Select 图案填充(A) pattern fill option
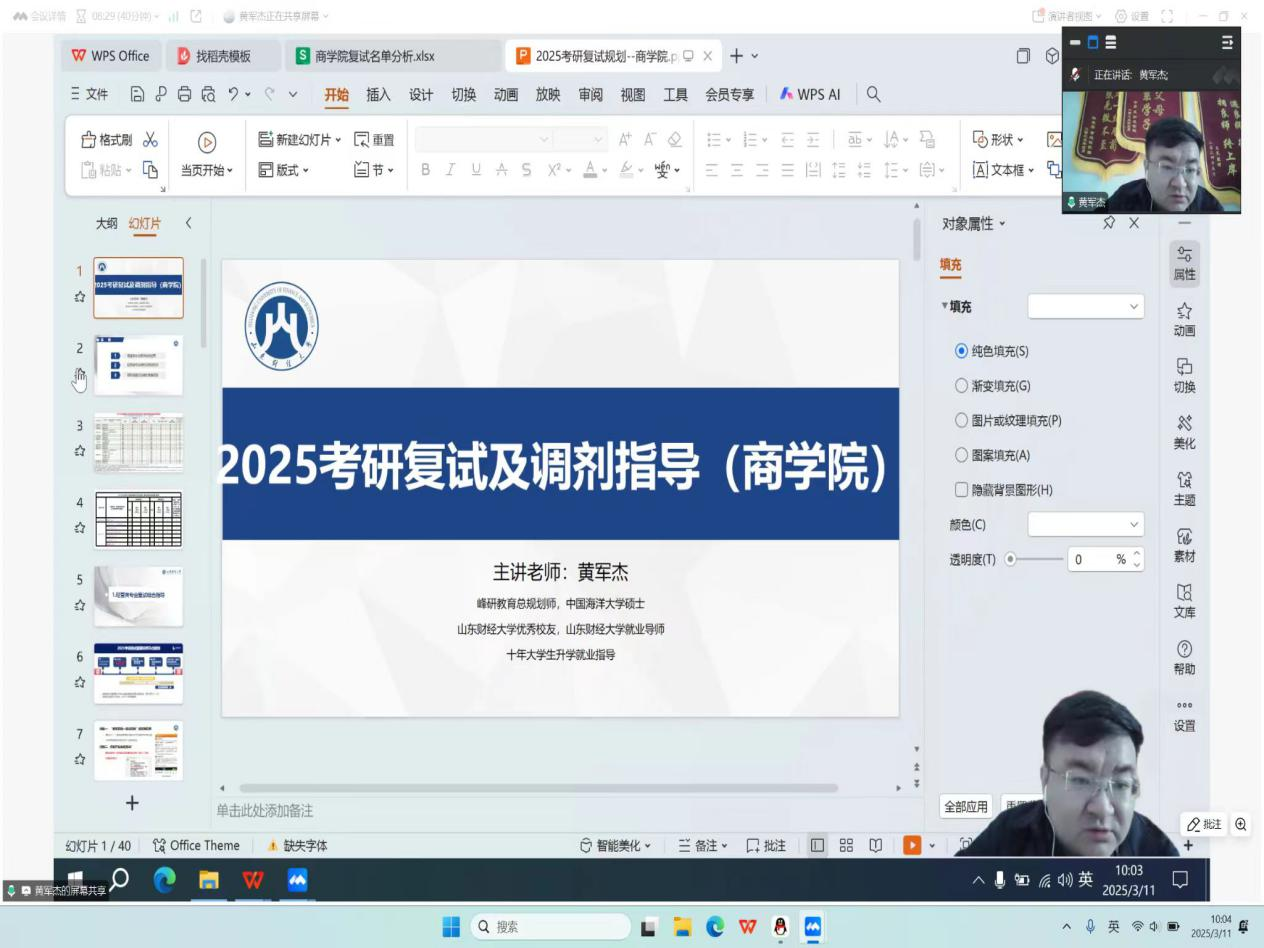The height and width of the screenshot is (948, 1264). tap(992, 455)
